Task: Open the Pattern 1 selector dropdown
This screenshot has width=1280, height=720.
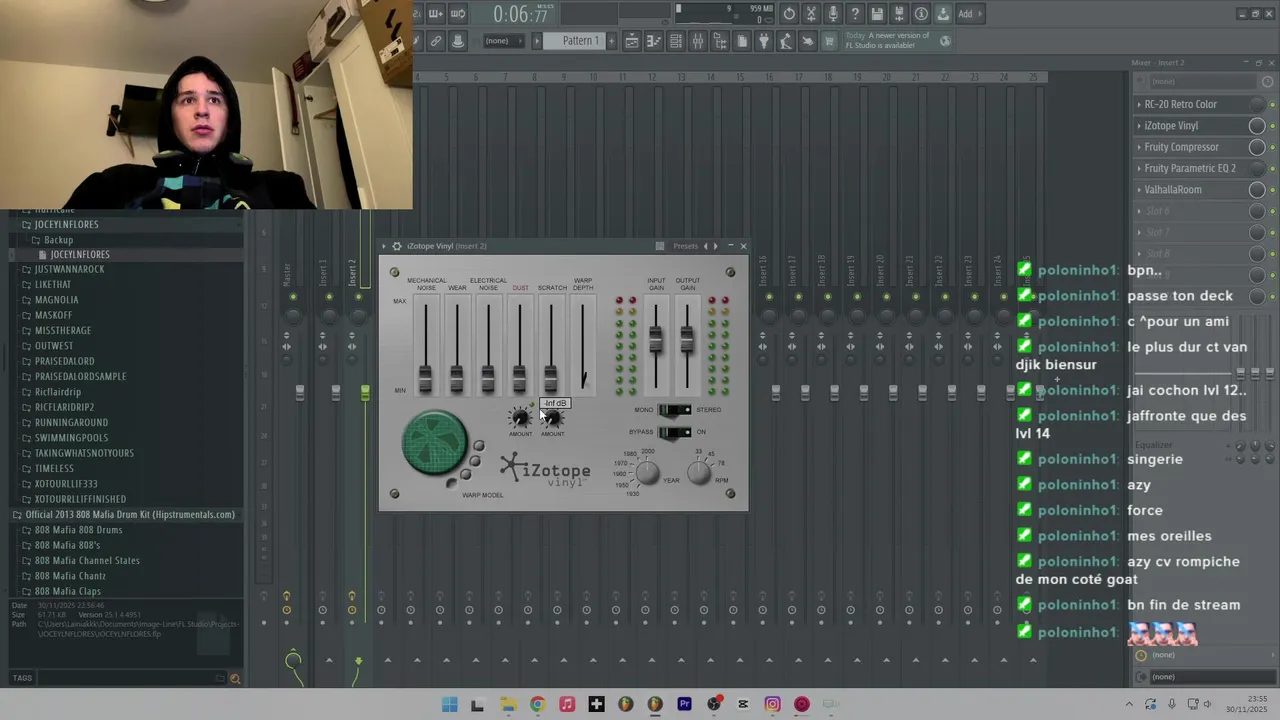Action: click(x=574, y=41)
